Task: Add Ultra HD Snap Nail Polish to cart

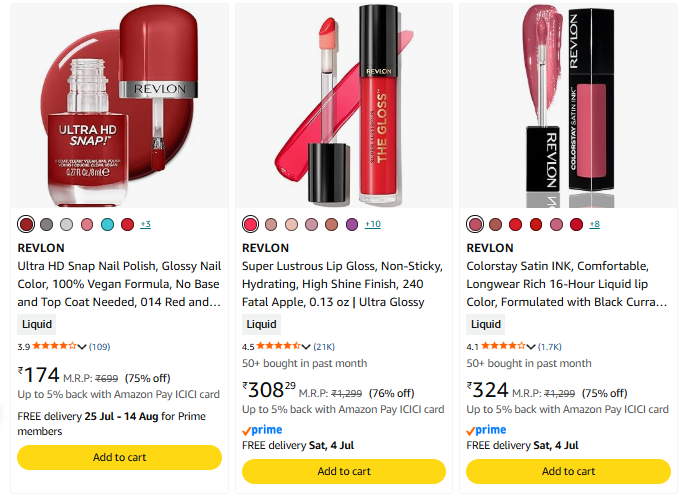Action: pyautogui.click(x=119, y=457)
